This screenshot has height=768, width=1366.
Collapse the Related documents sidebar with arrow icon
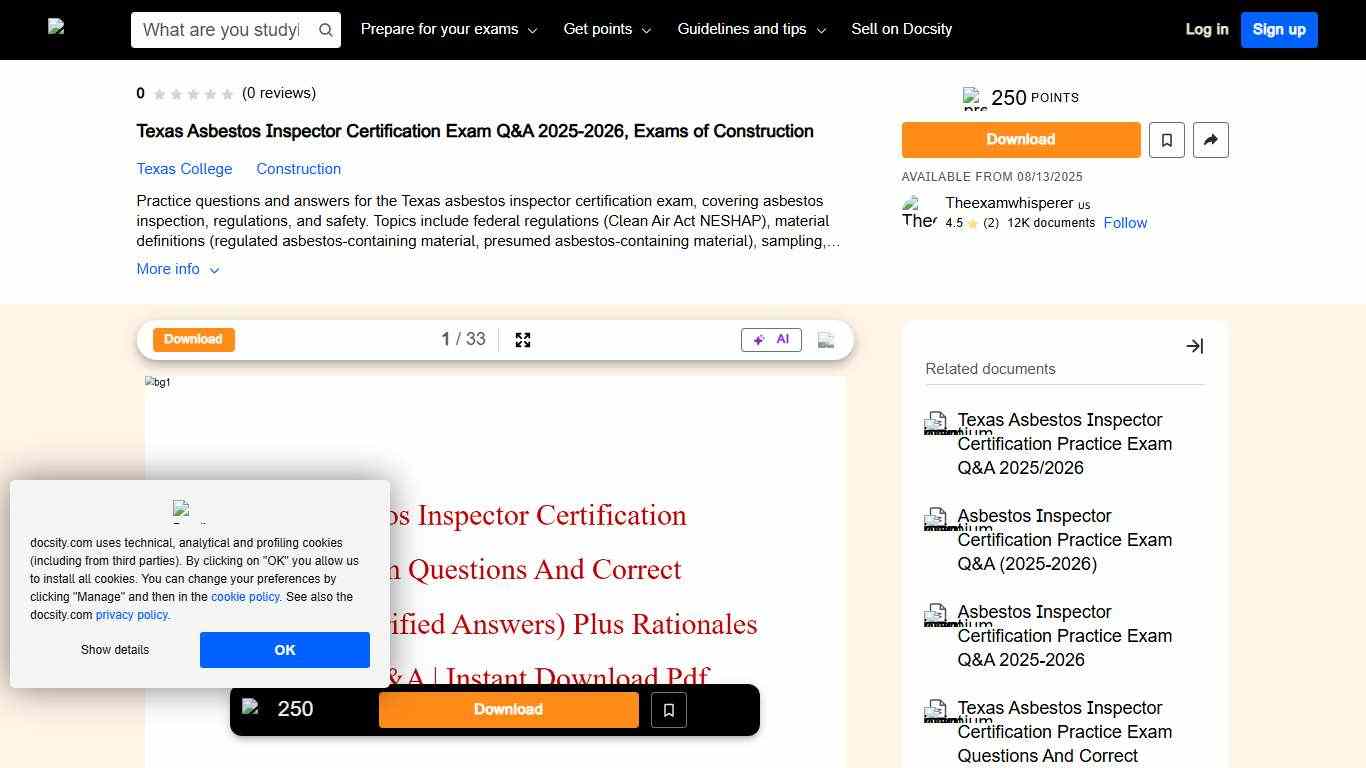point(1194,346)
